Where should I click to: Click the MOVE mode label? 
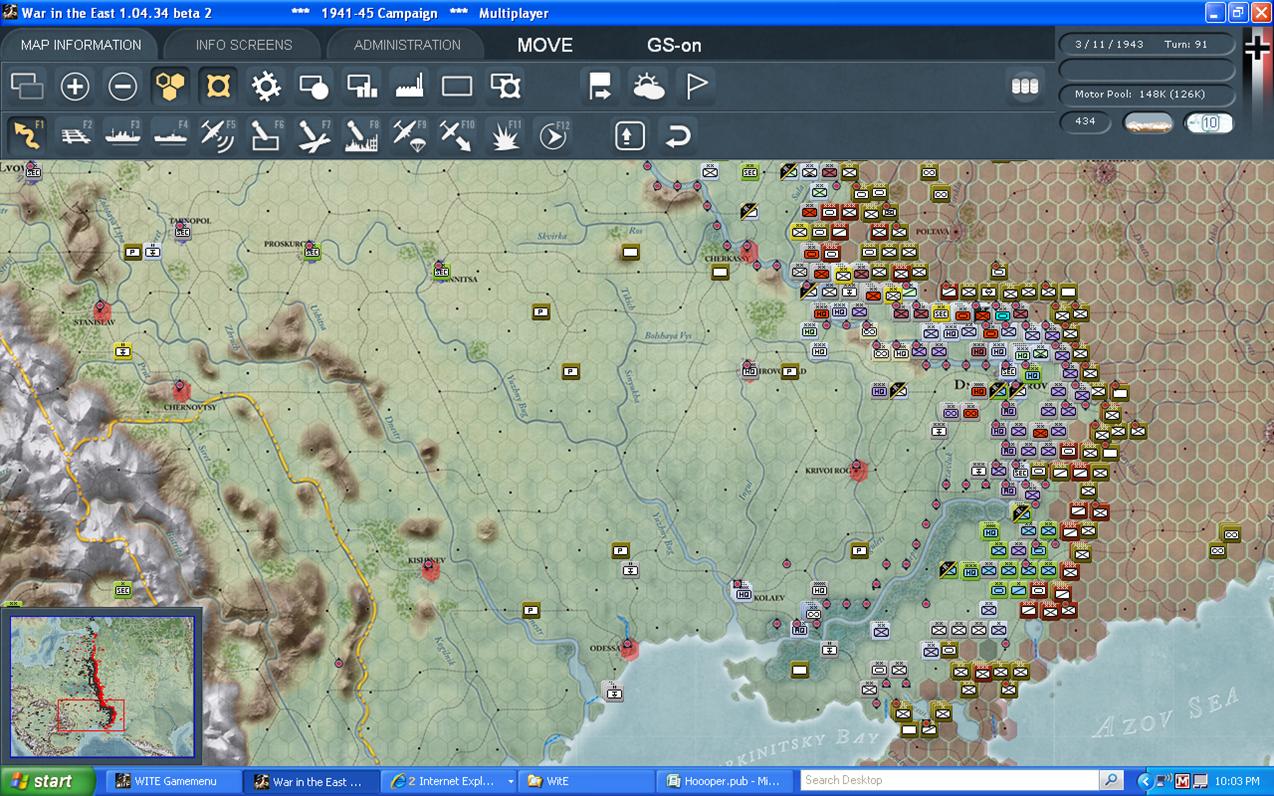click(545, 45)
